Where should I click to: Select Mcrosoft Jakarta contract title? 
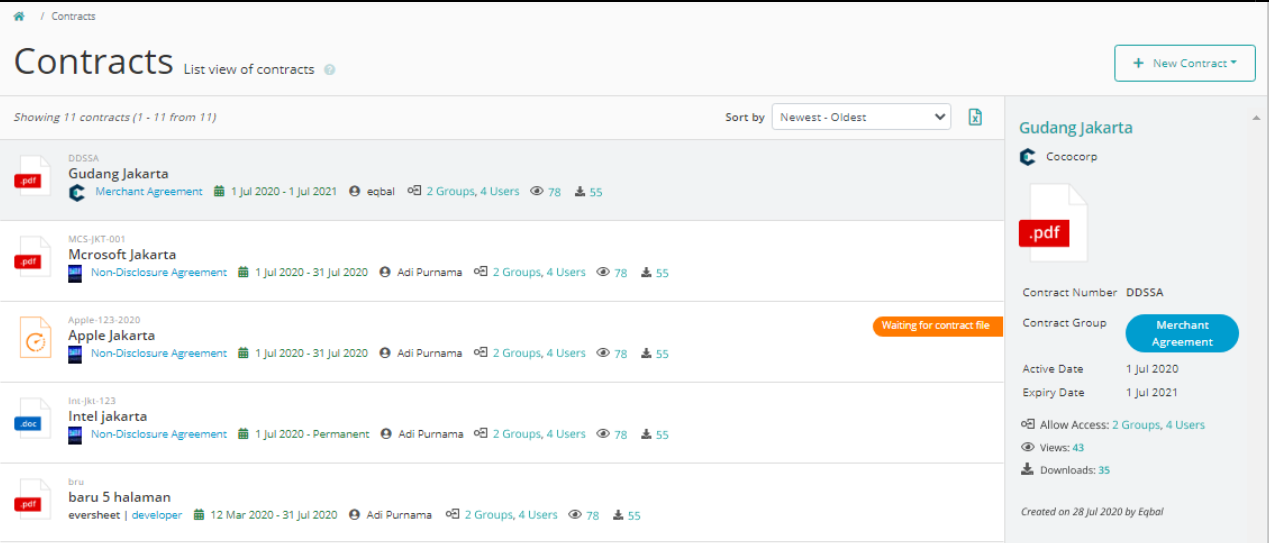click(122, 255)
